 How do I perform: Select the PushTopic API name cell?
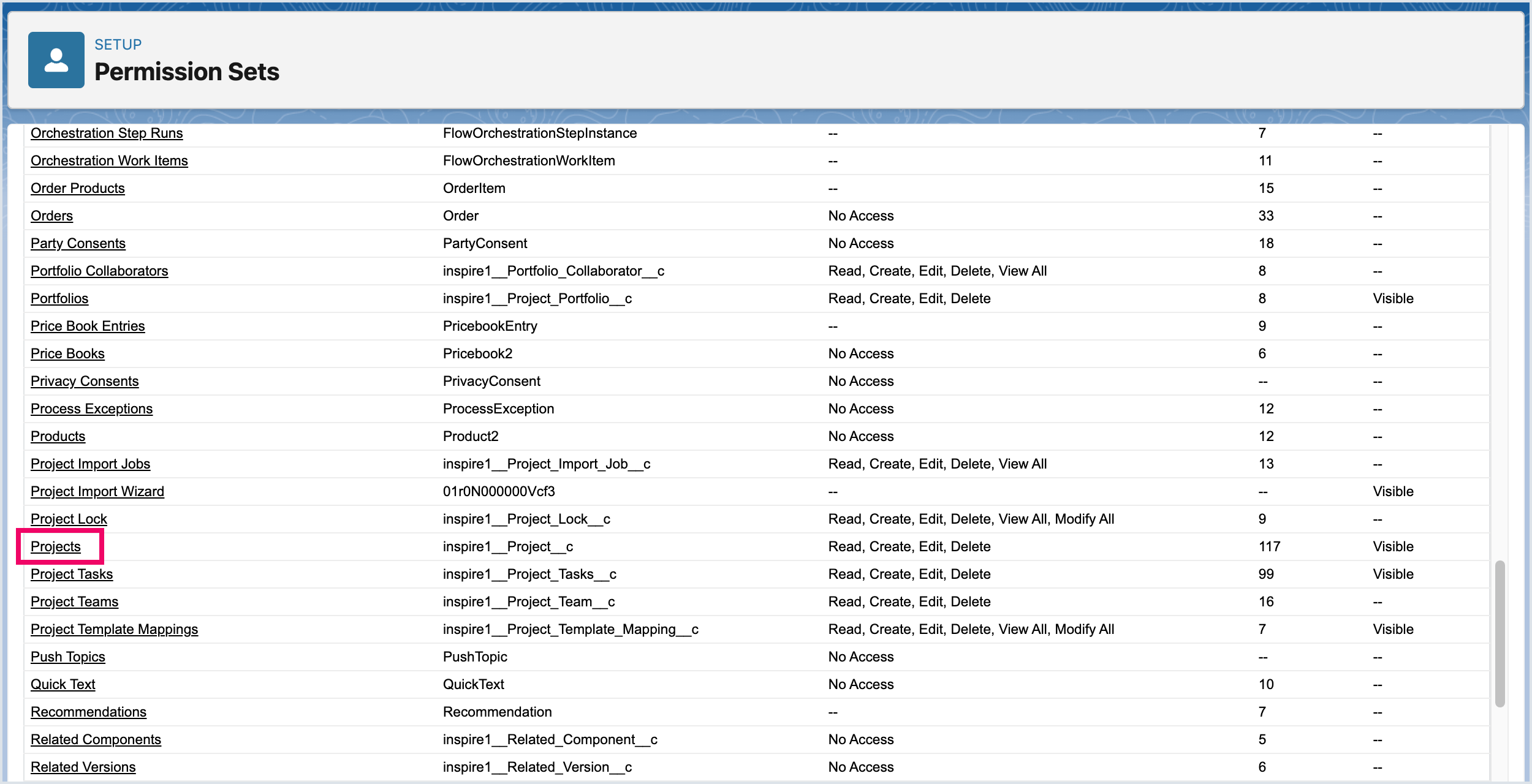pos(475,657)
